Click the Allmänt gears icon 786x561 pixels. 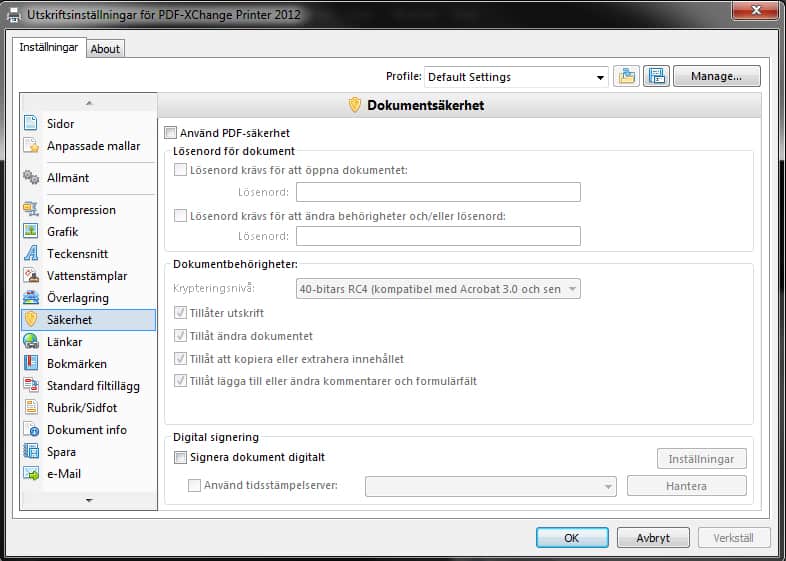point(31,177)
